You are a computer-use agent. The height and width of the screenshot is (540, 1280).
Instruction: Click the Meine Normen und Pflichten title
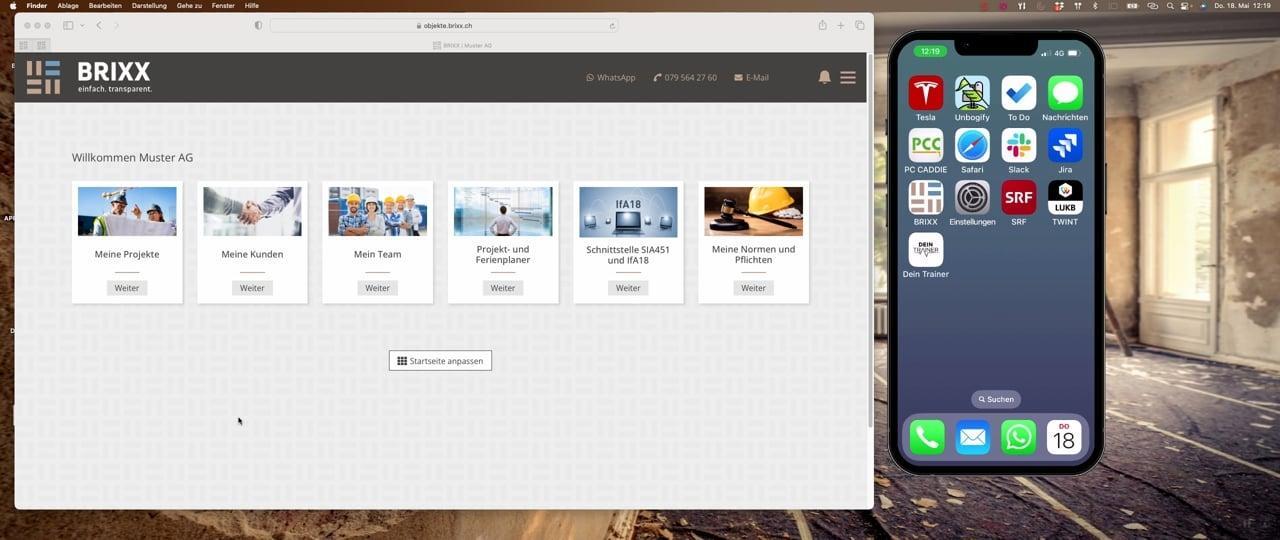coord(753,254)
